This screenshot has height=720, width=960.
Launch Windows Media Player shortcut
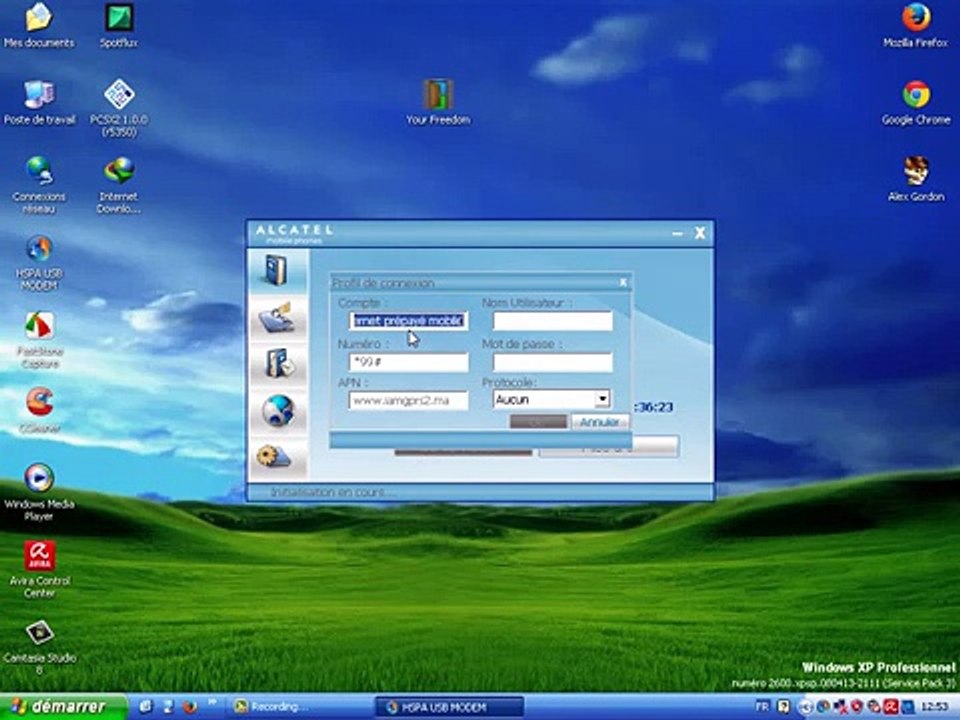pos(39,492)
